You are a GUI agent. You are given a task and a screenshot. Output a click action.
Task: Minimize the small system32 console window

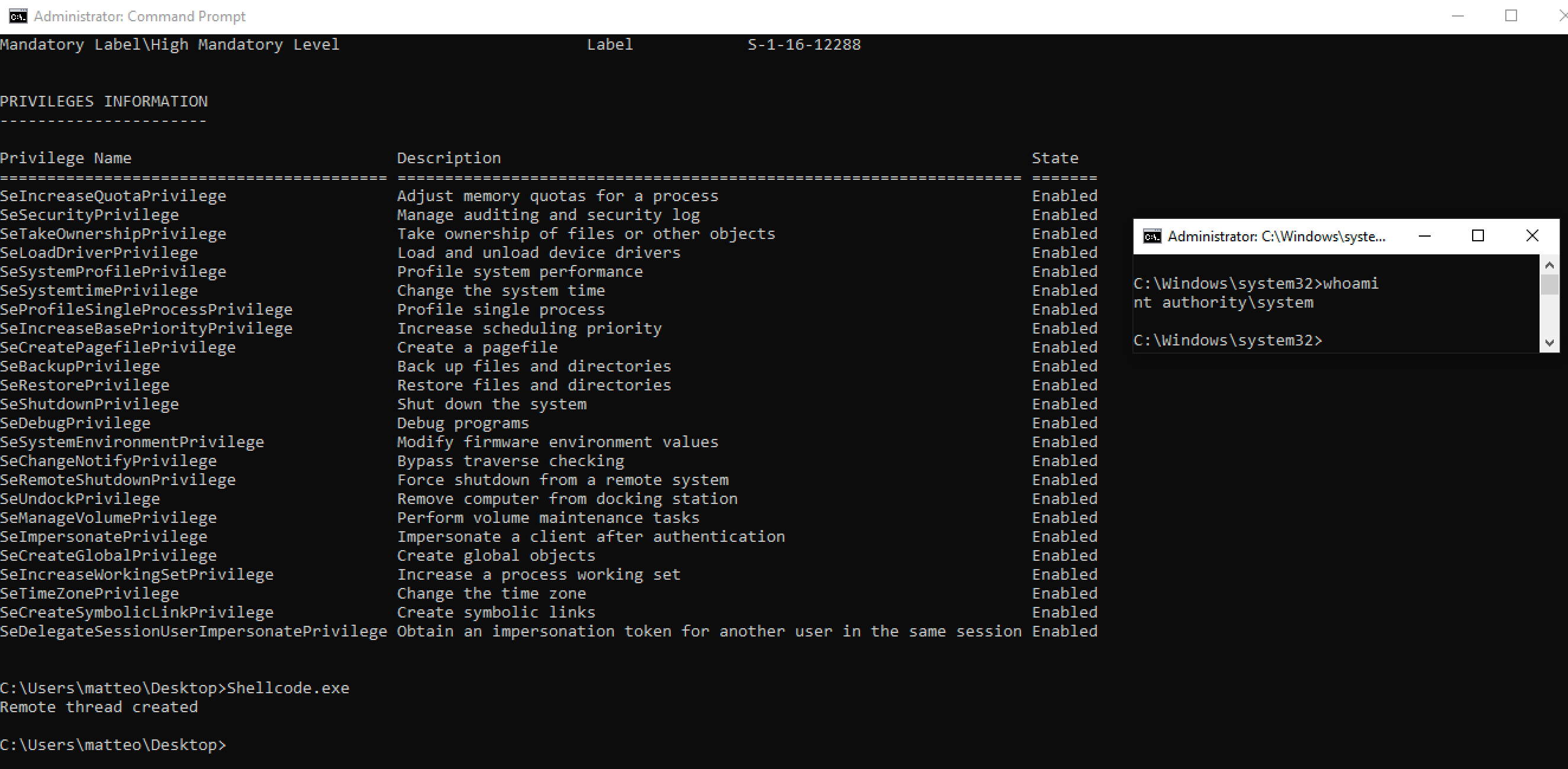coord(1424,236)
